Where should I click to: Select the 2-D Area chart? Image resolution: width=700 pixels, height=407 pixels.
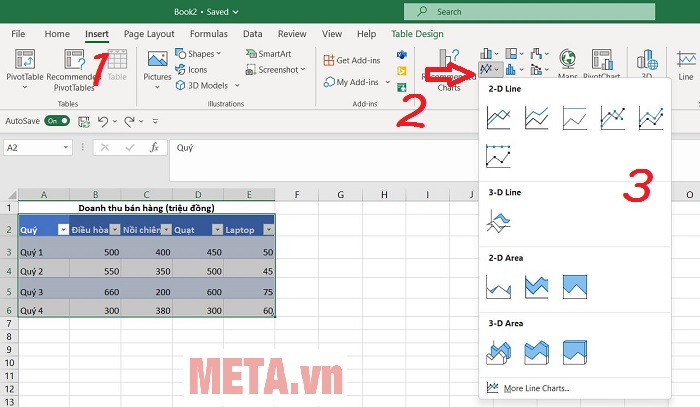click(498, 287)
